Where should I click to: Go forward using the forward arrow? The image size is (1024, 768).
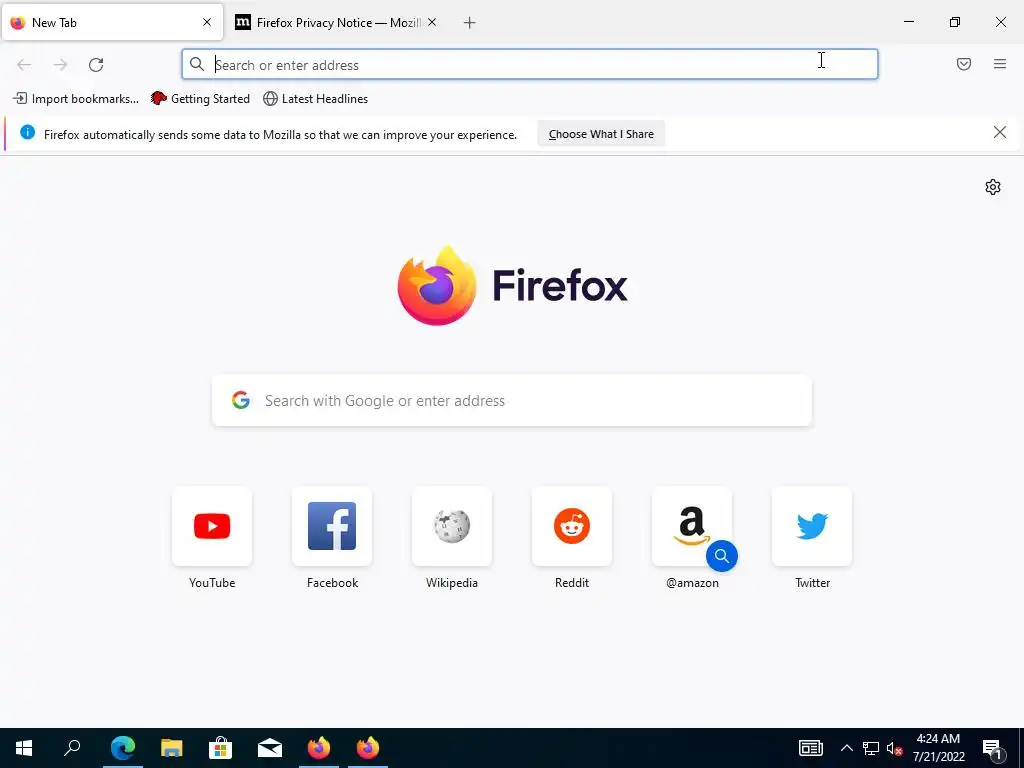[60, 65]
